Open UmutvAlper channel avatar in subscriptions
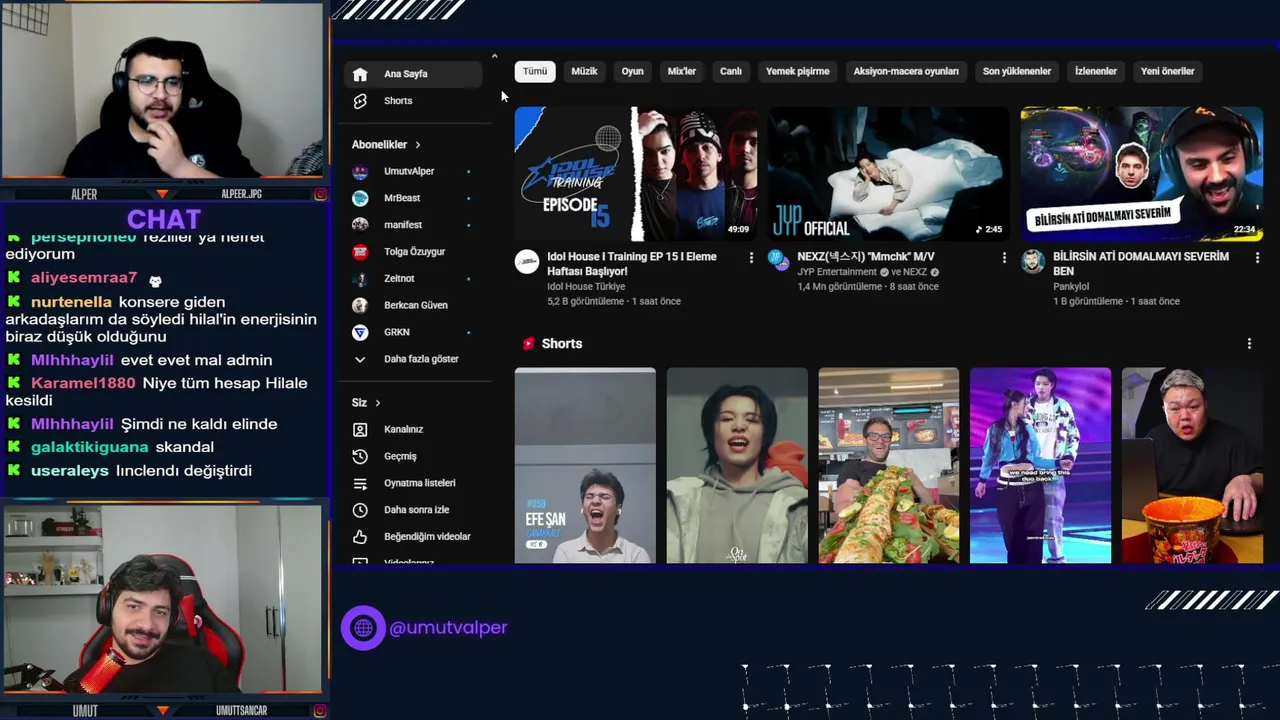The image size is (1280, 720). click(360, 172)
